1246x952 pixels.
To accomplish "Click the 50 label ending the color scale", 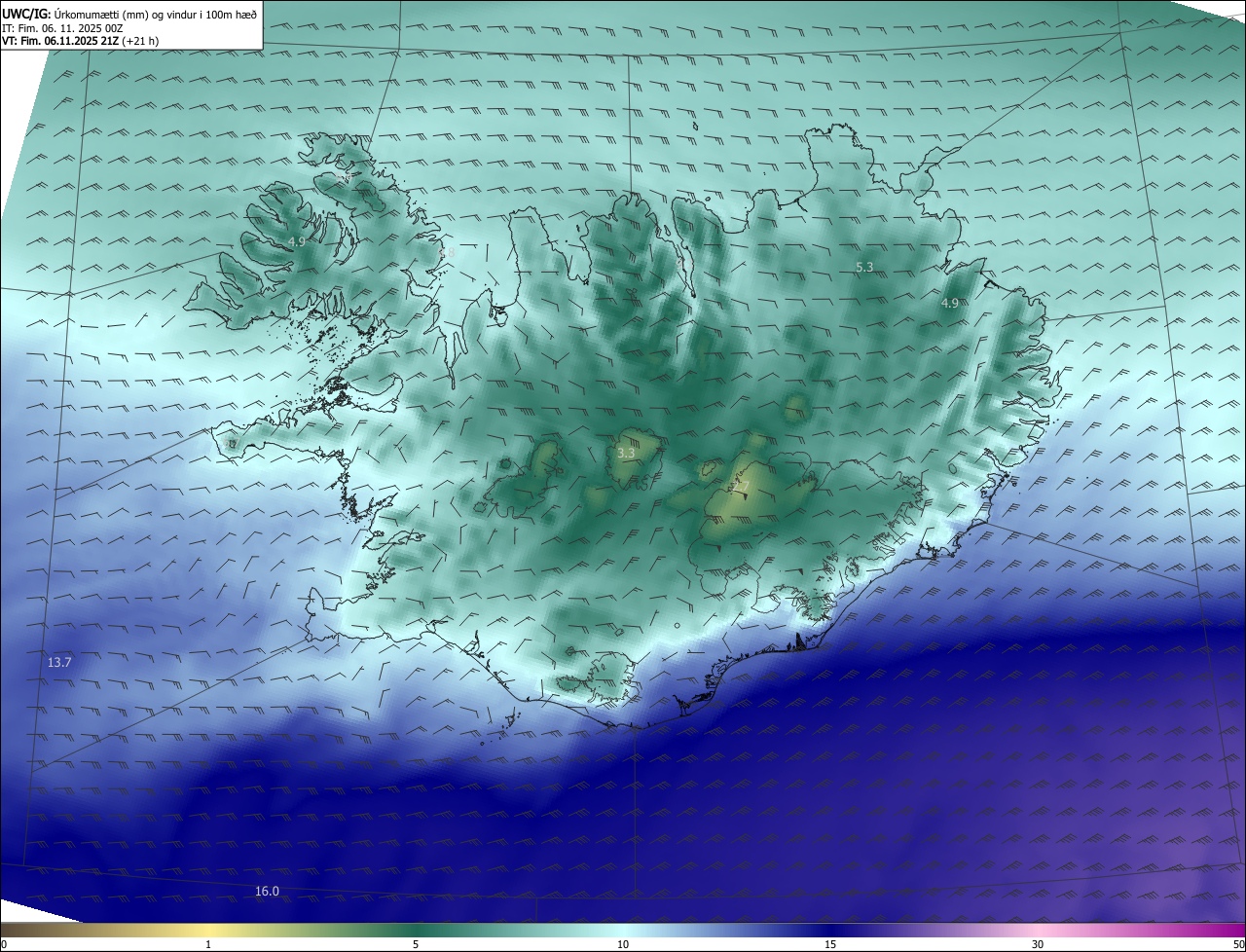I will click(x=1238, y=944).
